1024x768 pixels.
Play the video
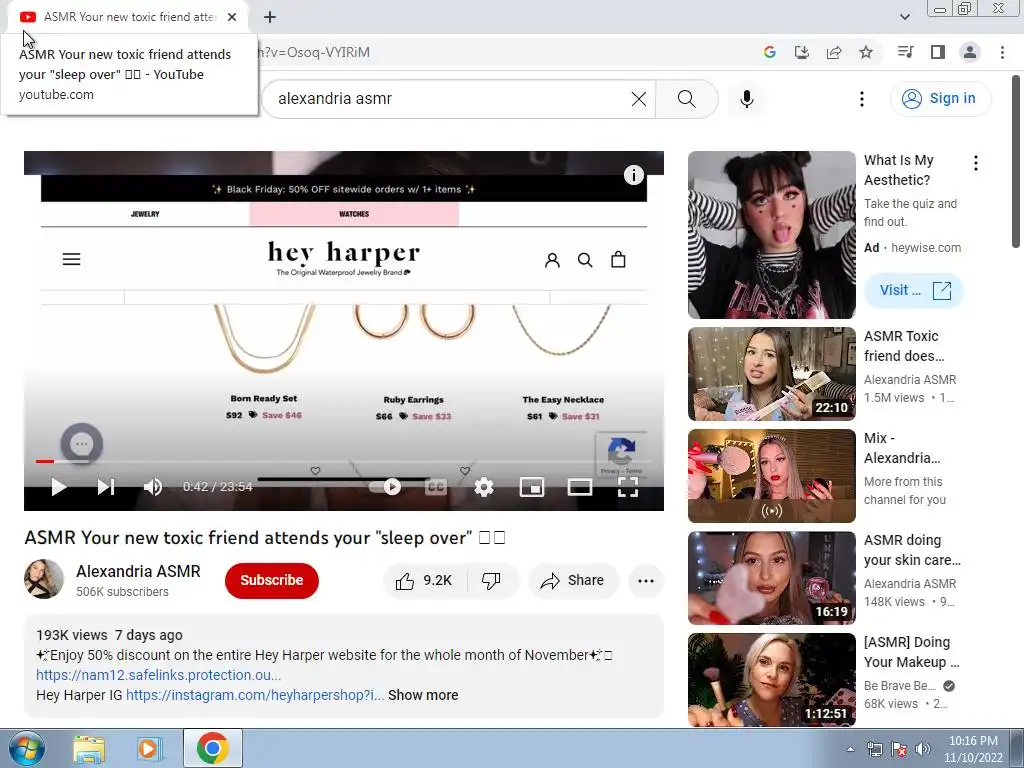coord(59,487)
